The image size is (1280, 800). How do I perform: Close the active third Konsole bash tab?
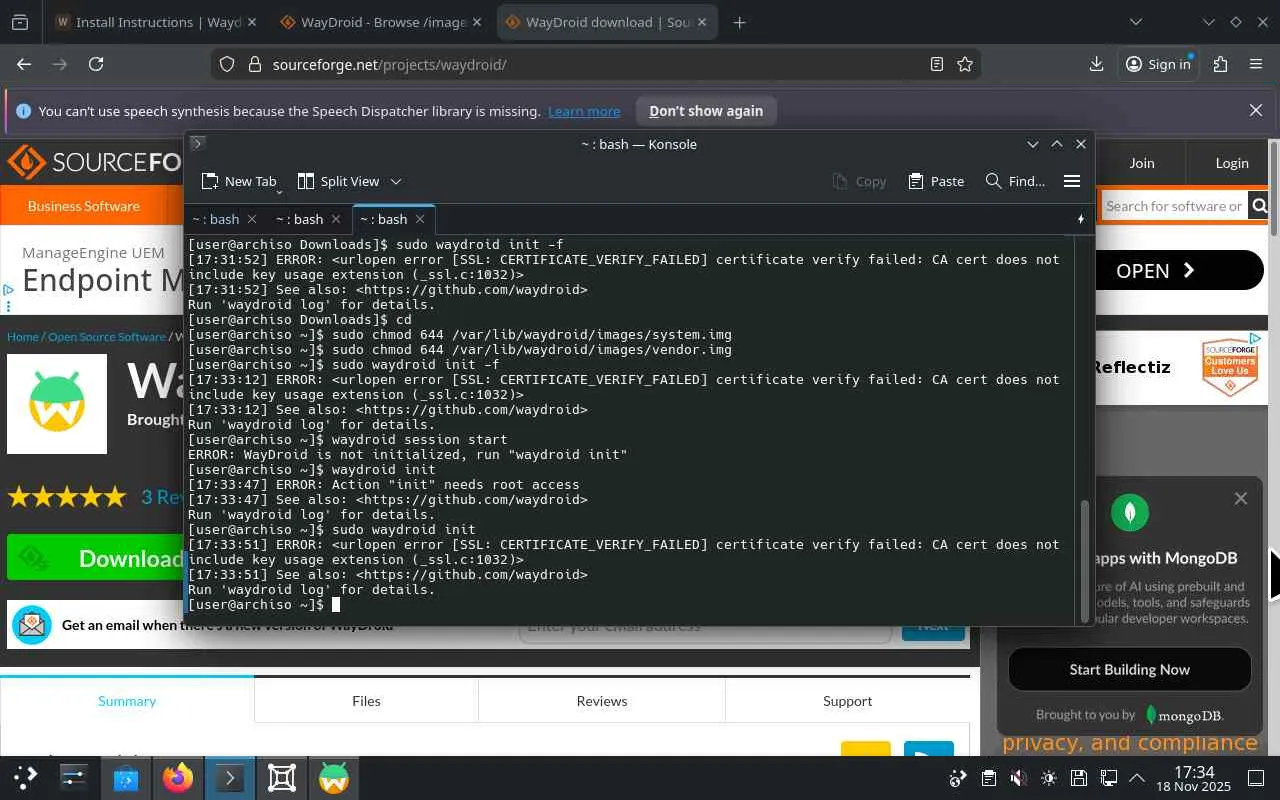click(420, 219)
